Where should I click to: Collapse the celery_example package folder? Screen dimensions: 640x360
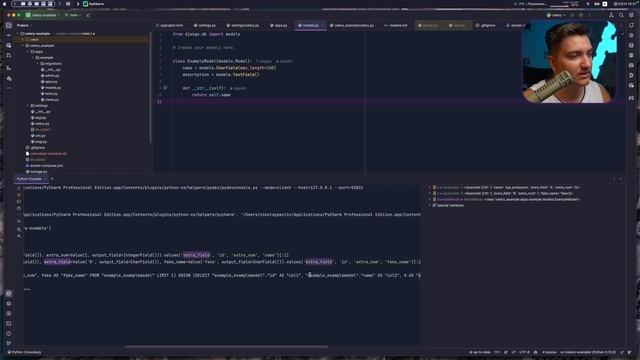click(23, 46)
